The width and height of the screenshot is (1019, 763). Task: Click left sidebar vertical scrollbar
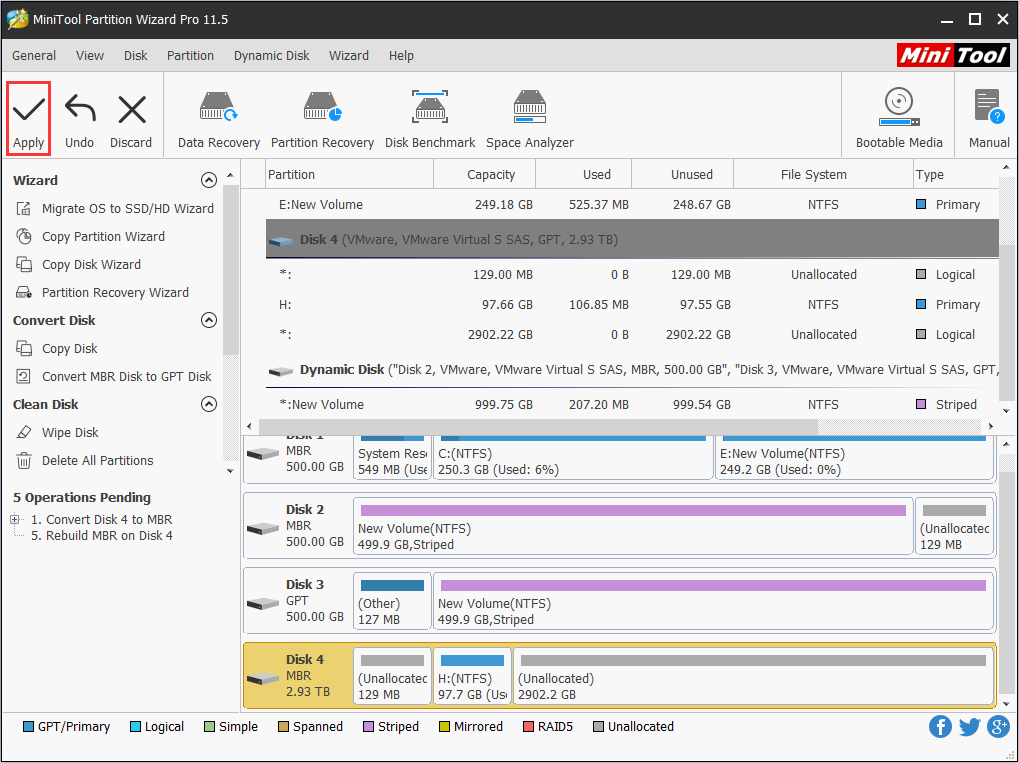[231, 270]
